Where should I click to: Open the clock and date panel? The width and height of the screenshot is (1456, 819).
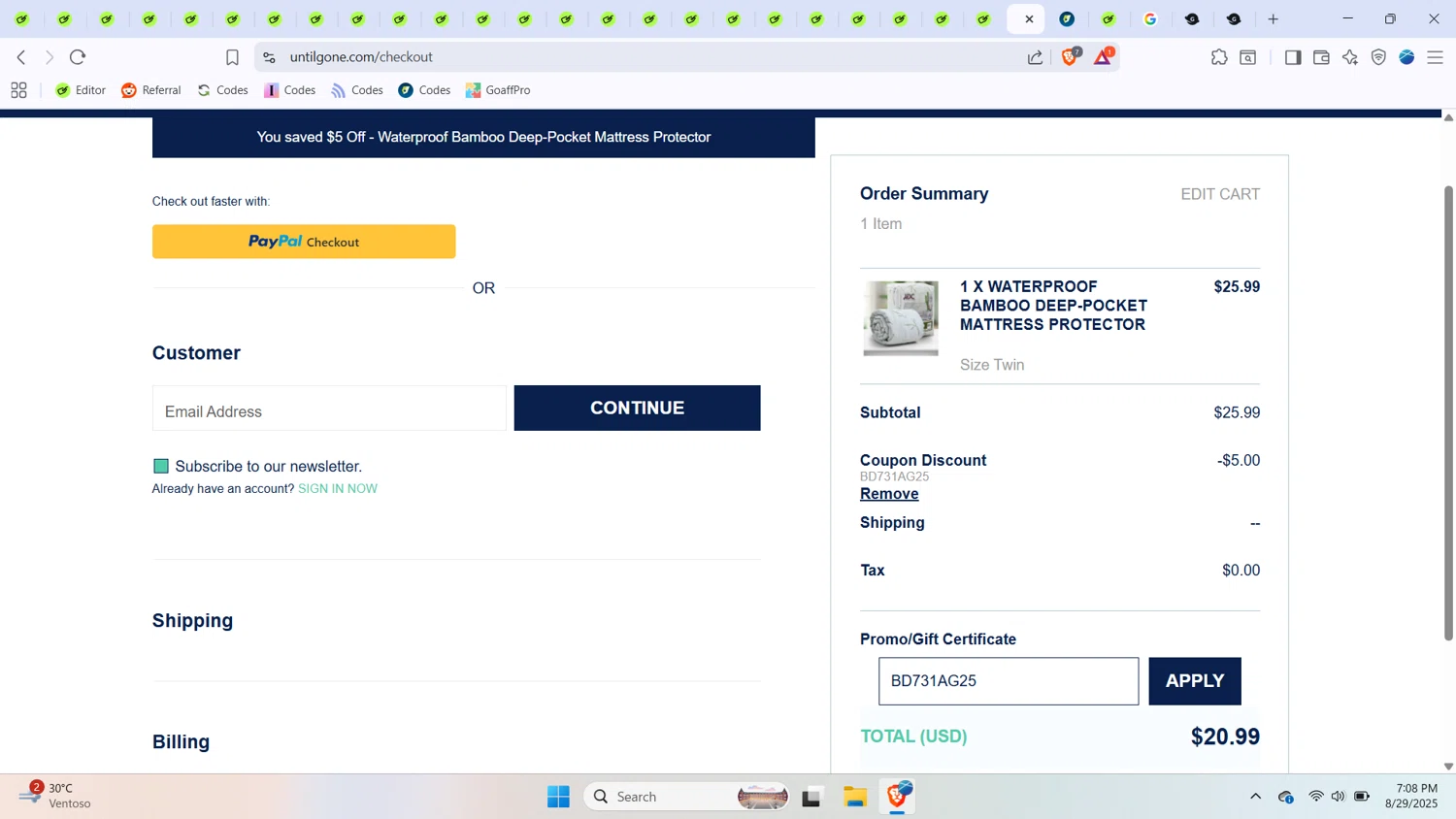(1411, 796)
